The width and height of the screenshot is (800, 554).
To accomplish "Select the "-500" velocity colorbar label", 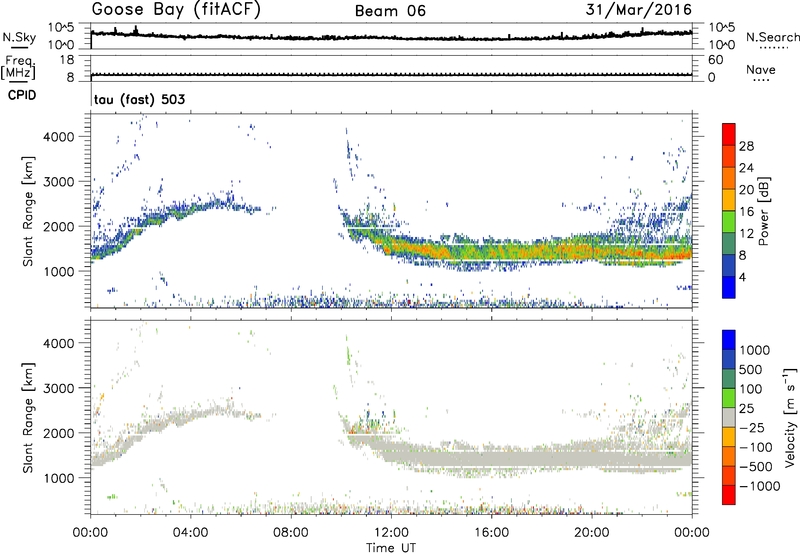I will click(x=755, y=467).
